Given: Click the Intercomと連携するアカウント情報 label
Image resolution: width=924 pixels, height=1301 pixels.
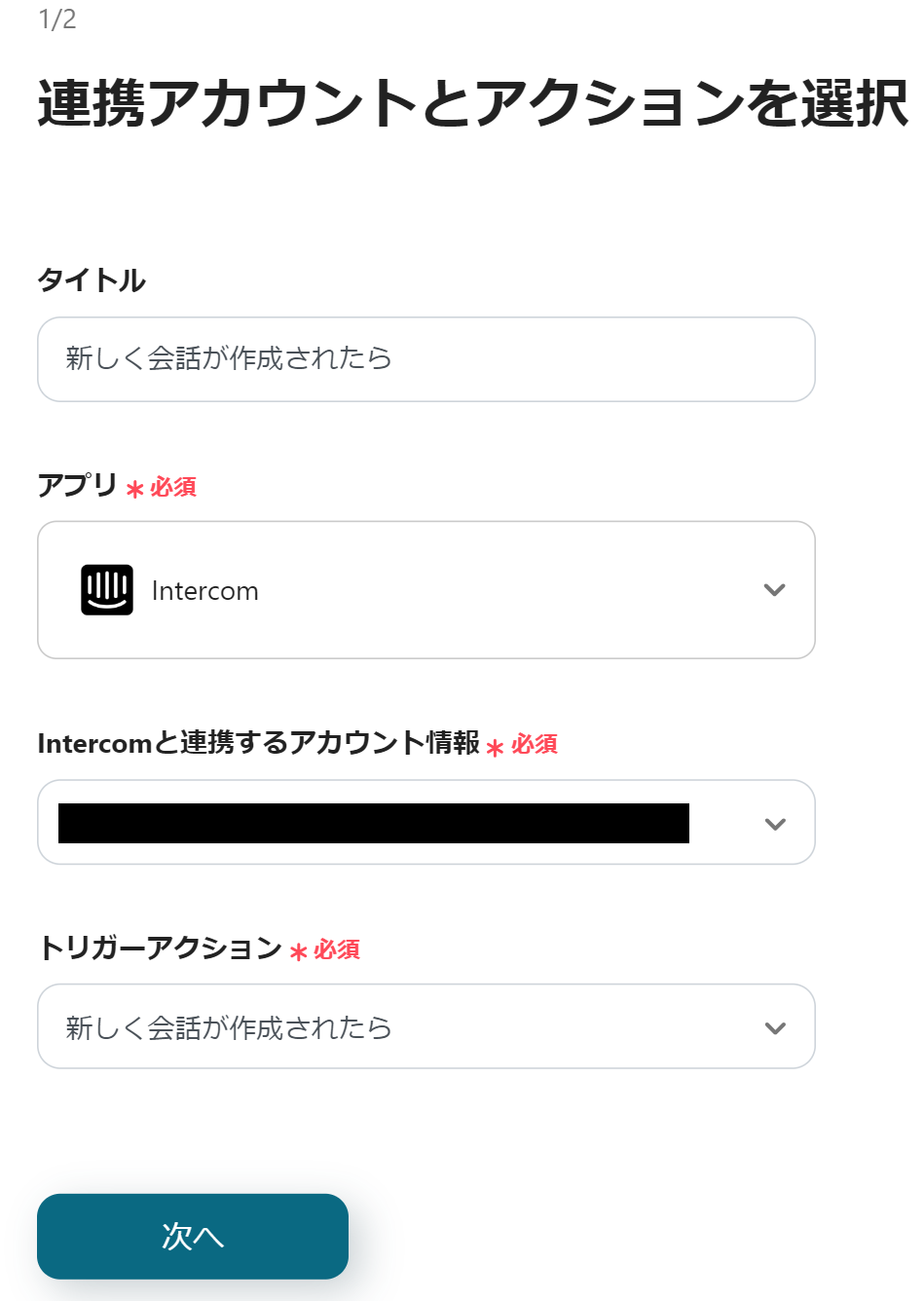Looking at the screenshot, I should 258,743.
